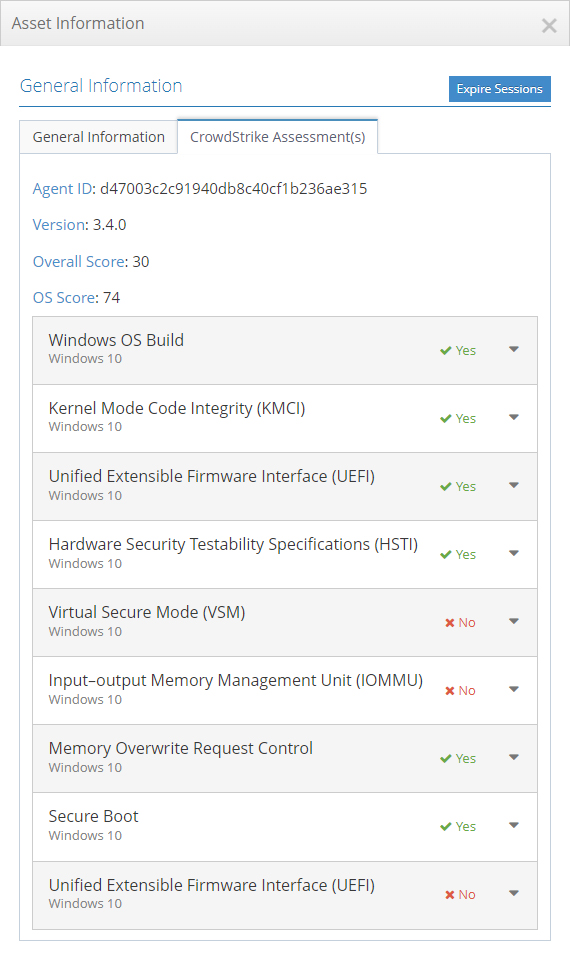
Task: Close the Asset Information dialog
Action: pyautogui.click(x=549, y=25)
